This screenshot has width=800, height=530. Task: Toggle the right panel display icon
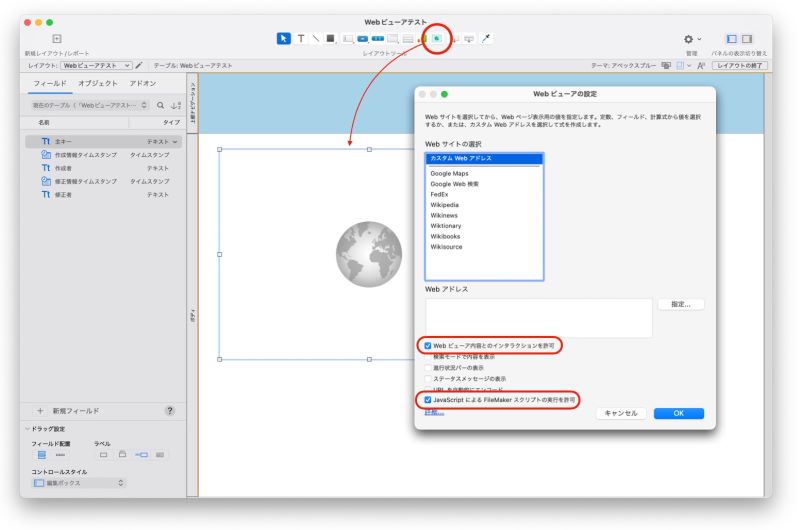(x=747, y=39)
